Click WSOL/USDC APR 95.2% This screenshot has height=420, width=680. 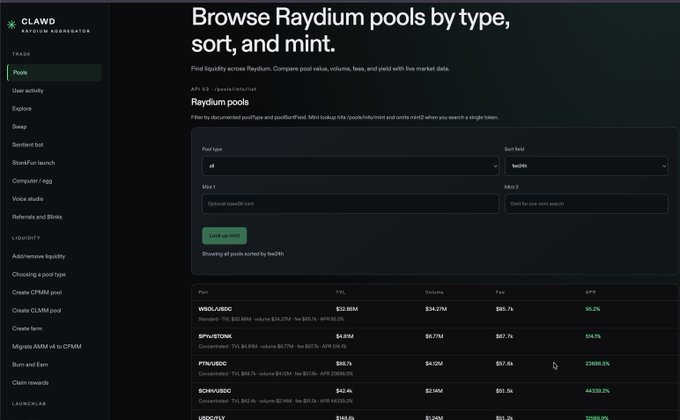pyautogui.click(x=592, y=309)
